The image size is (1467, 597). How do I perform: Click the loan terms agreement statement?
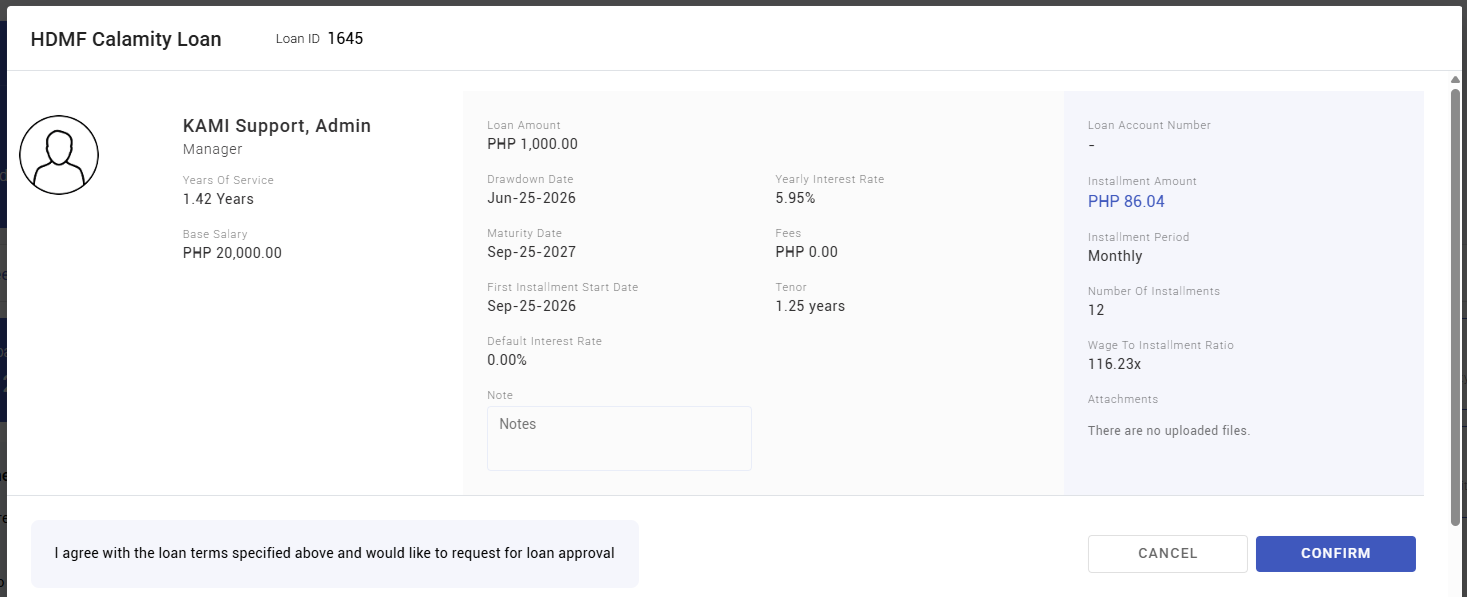click(x=334, y=553)
